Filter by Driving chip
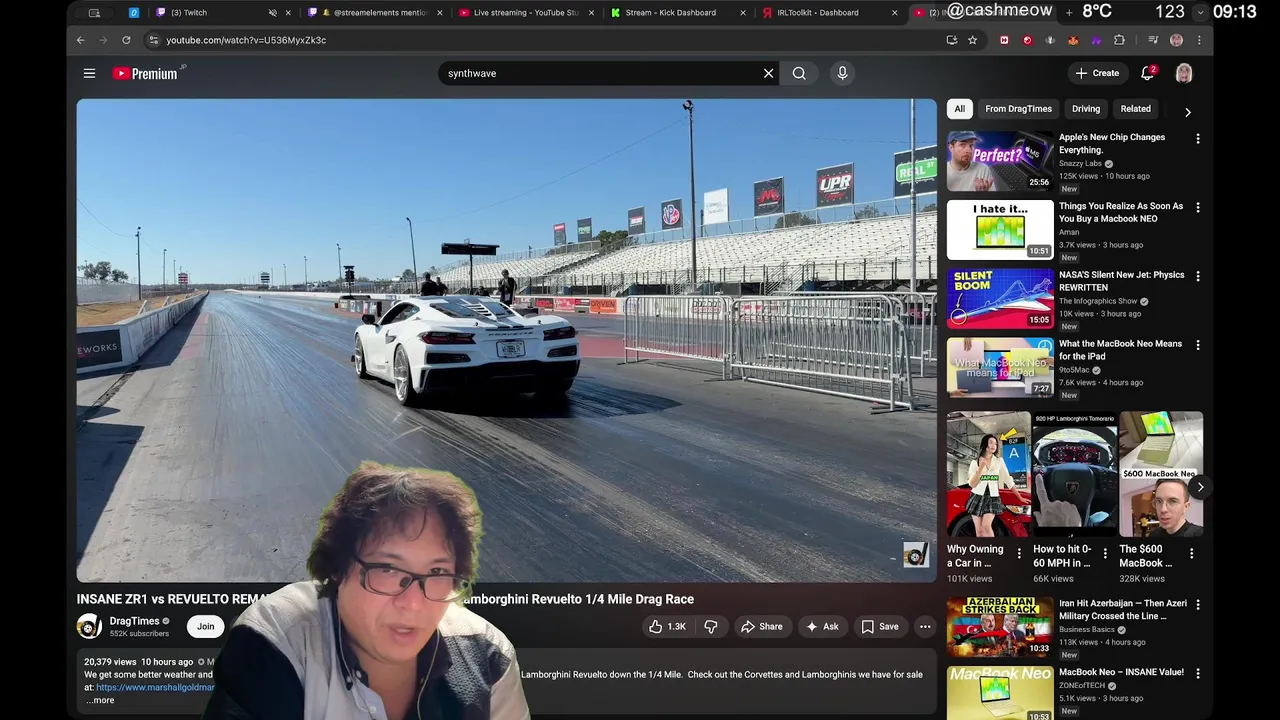The height and width of the screenshot is (720, 1280). (1086, 109)
